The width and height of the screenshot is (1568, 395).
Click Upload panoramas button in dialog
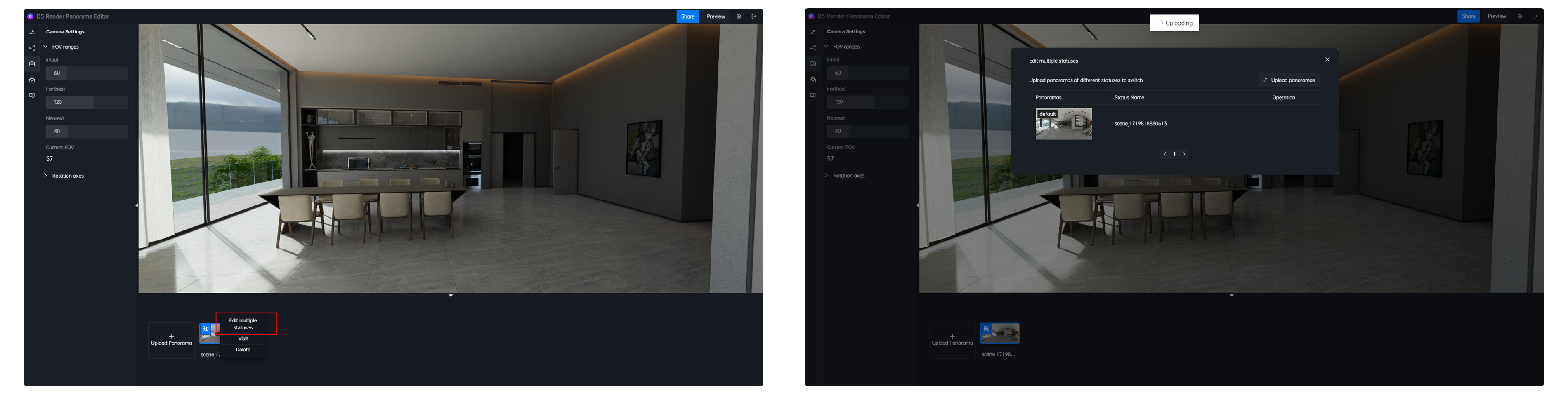coord(1289,80)
